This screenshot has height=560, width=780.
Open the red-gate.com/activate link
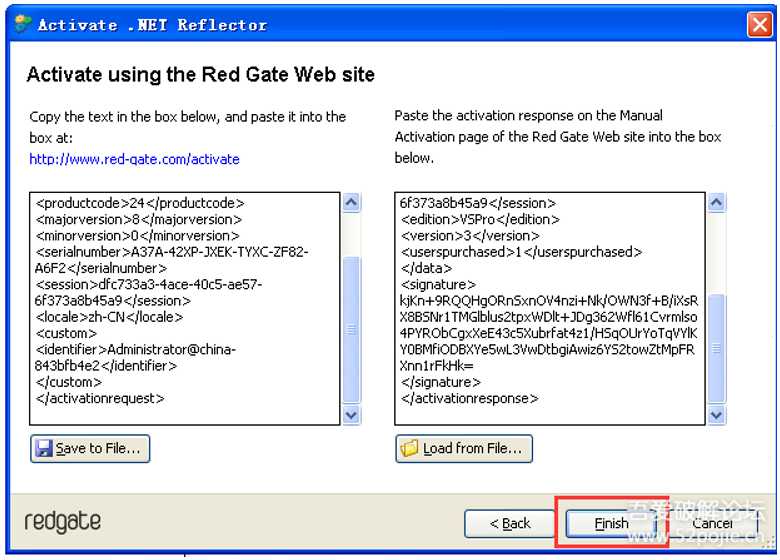(x=134, y=159)
